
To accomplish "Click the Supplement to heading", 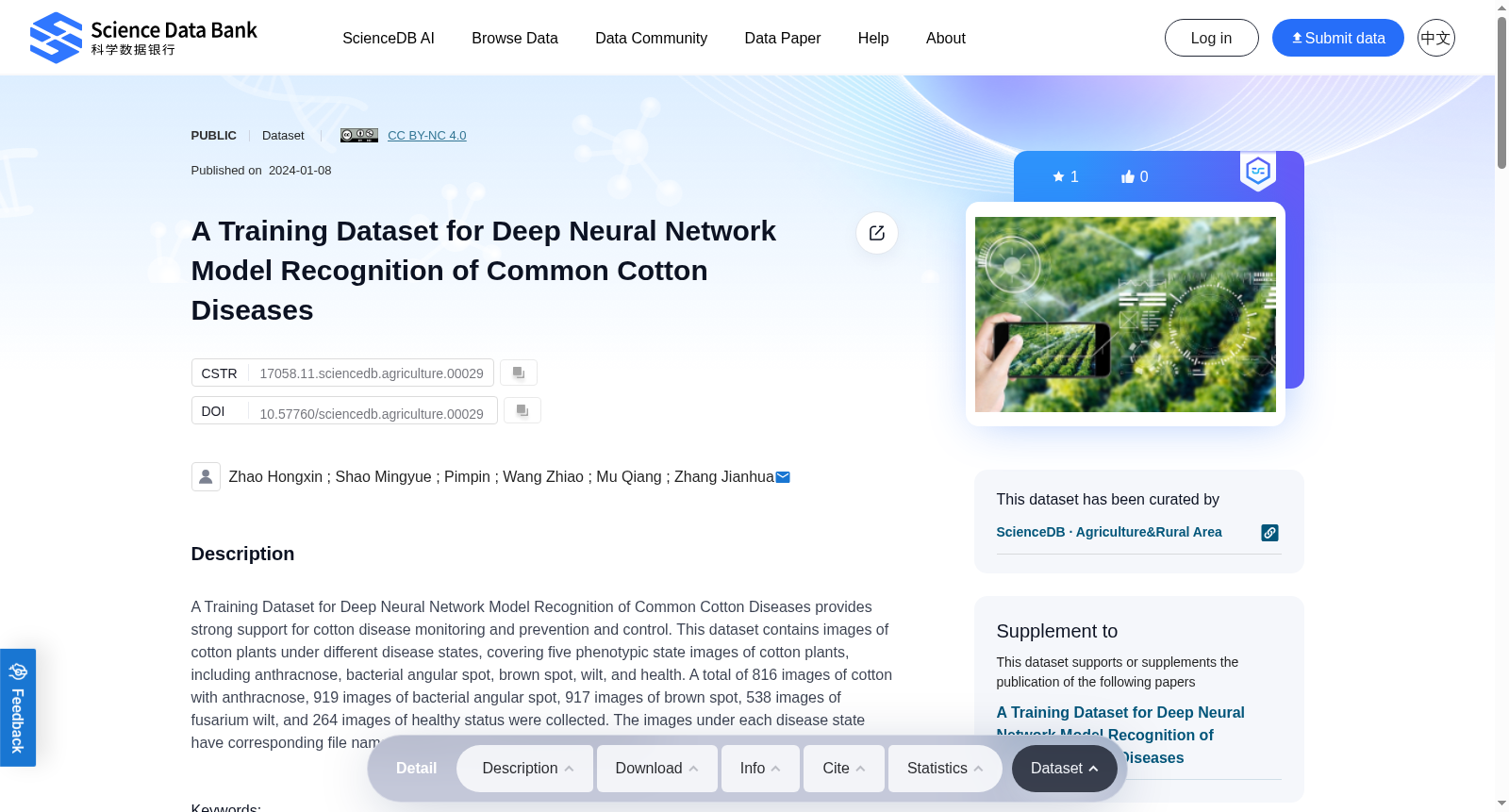I will pos(1057,631).
